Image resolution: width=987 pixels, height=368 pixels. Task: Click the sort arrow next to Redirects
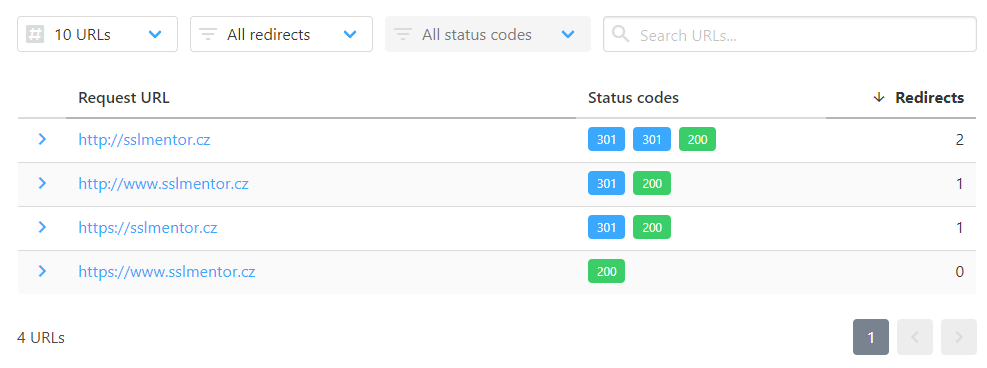(879, 98)
